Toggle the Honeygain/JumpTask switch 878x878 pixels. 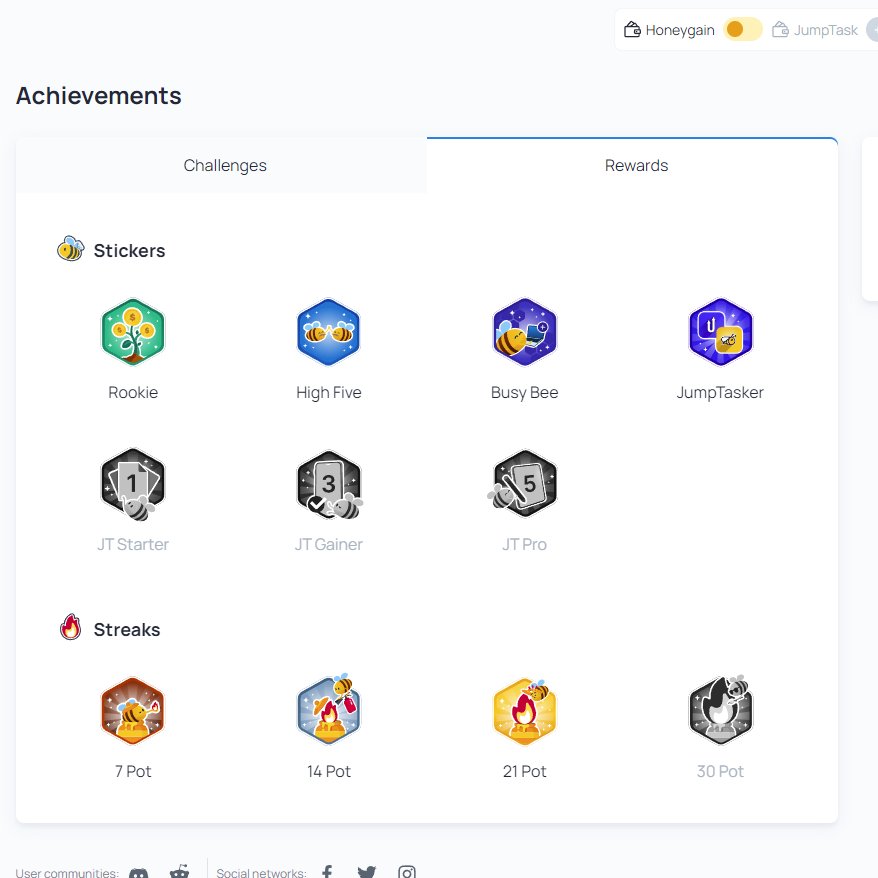742,29
